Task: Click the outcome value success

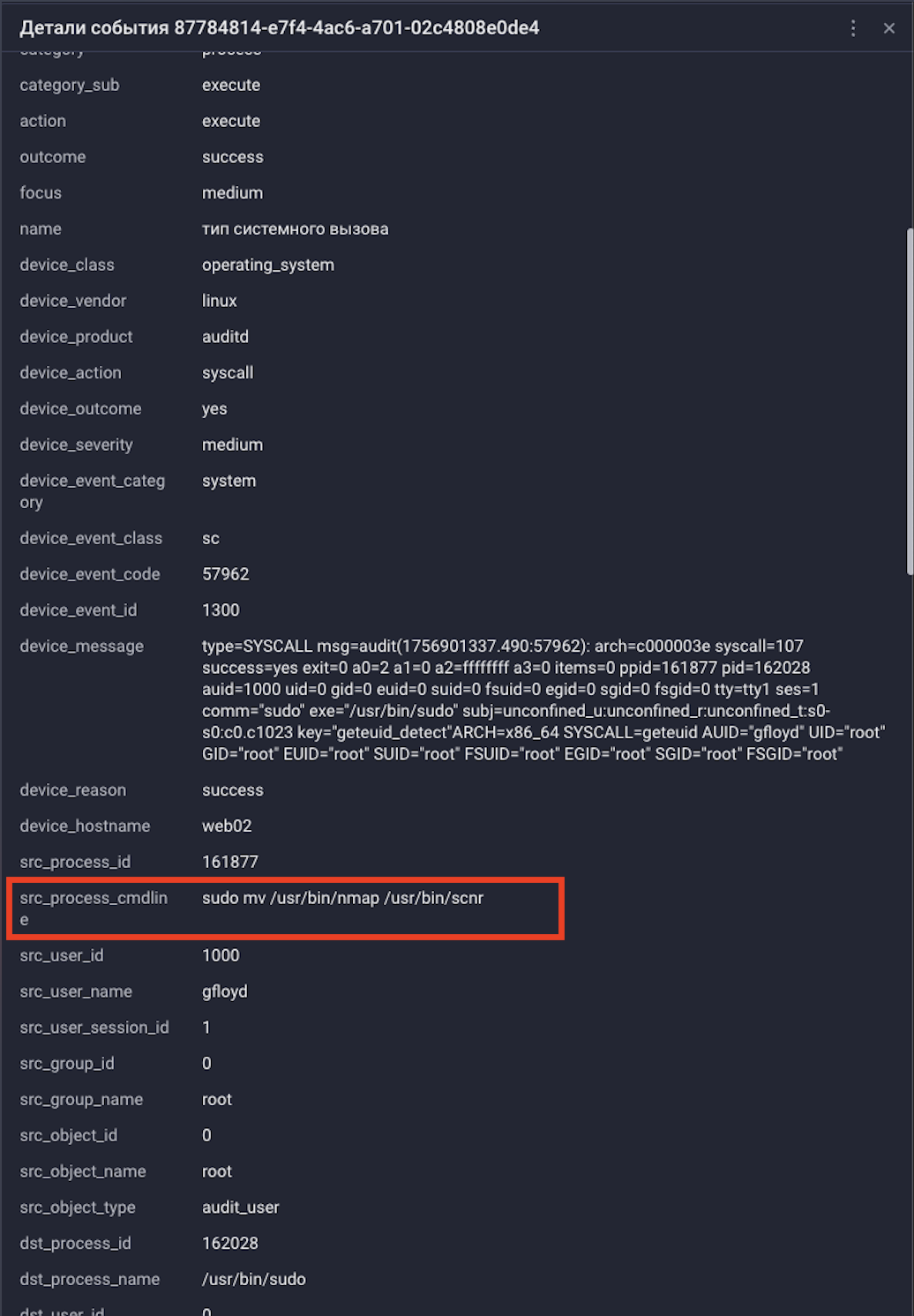Action: point(232,157)
